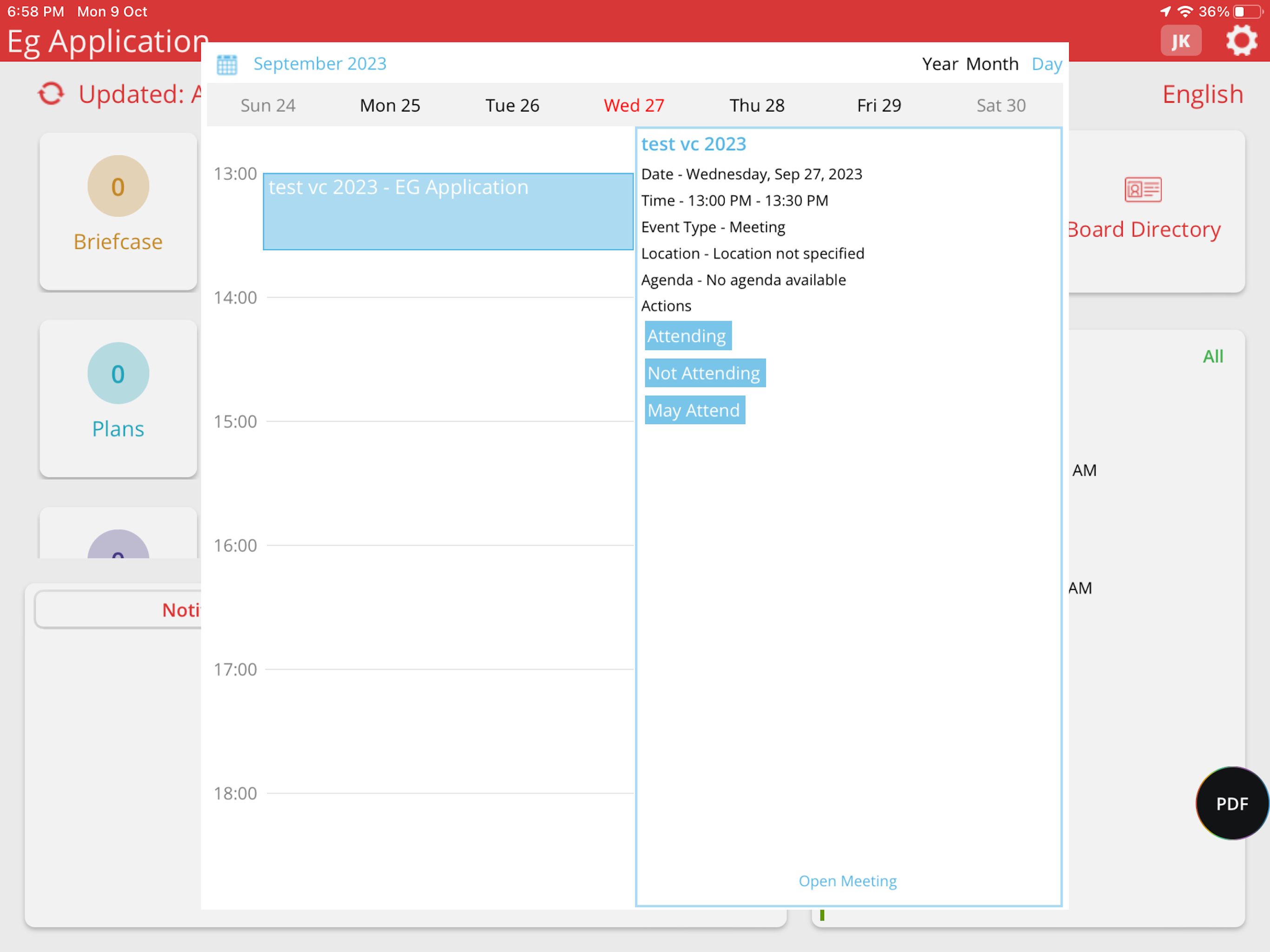Select Tue 26 in the week header
Screen dimensions: 1270x952
click(512, 106)
